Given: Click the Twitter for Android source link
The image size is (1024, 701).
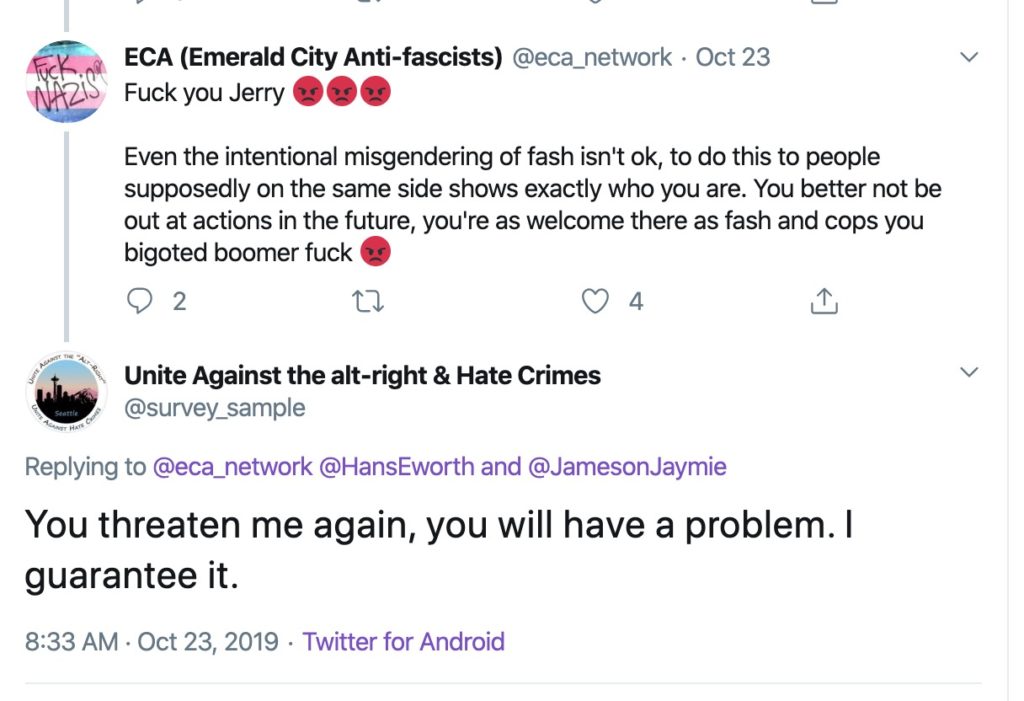Looking at the screenshot, I should pyautogui.click(x=403, y=641).
